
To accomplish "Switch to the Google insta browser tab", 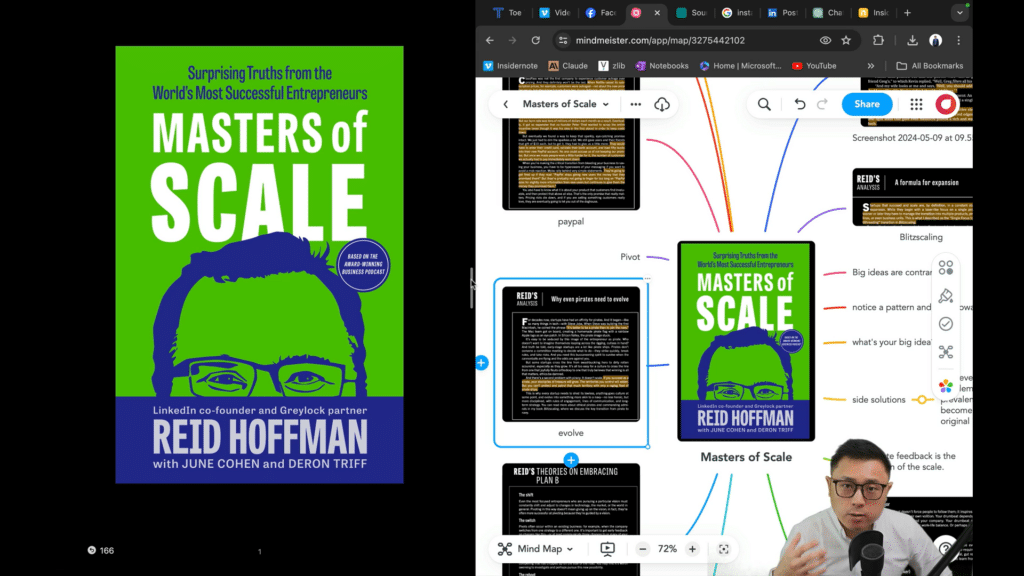I will tap(737, 12).
